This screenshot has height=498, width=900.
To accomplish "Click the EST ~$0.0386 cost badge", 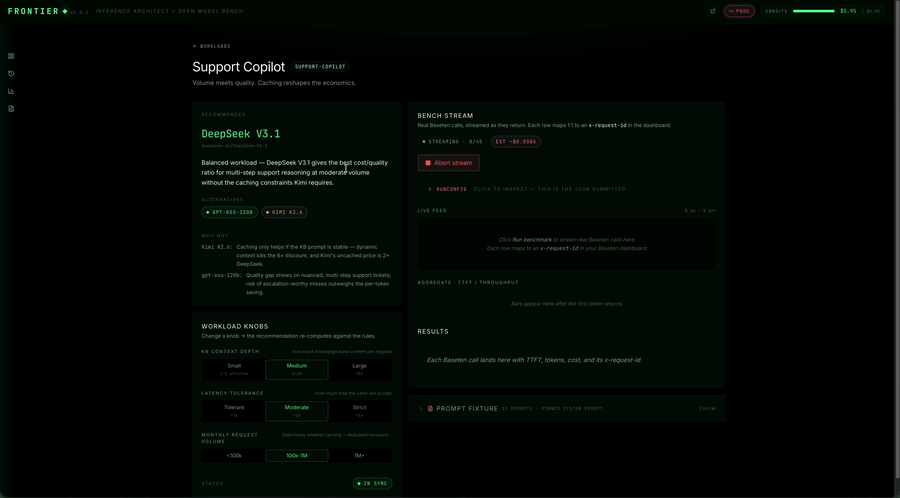I will click(515, 141).
